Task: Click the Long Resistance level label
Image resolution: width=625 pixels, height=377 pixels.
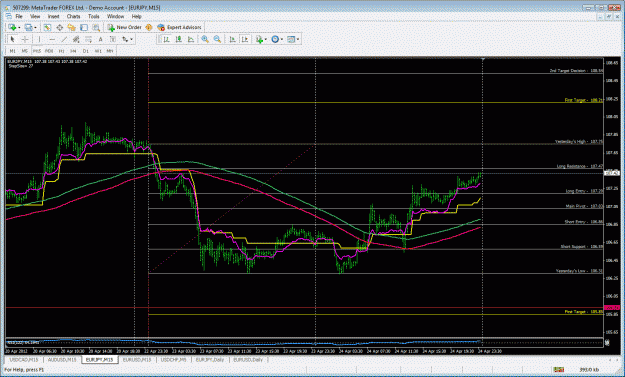Action: [580, 166]
